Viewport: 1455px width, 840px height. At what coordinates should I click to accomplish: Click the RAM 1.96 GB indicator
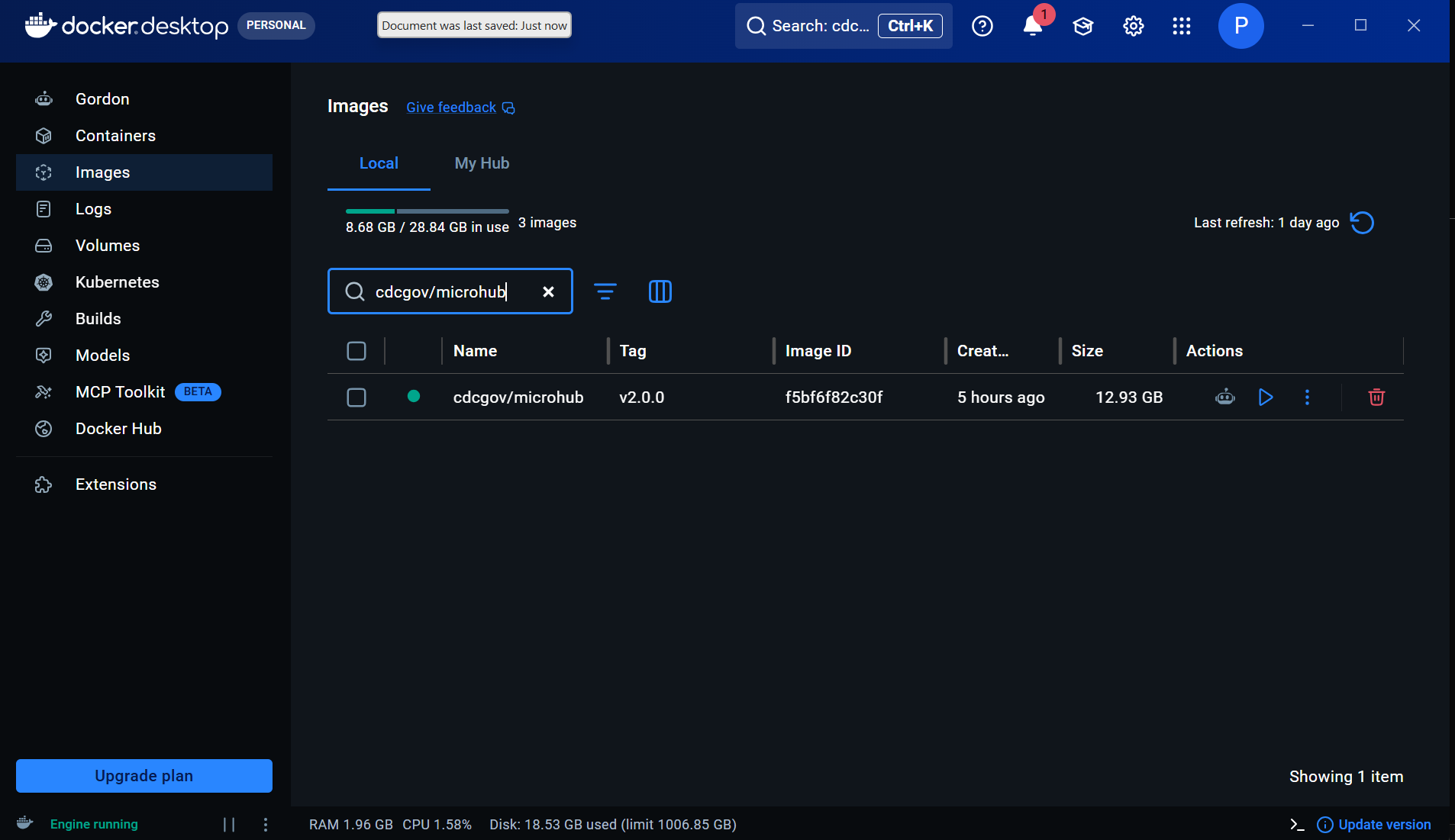pos(351,825)
